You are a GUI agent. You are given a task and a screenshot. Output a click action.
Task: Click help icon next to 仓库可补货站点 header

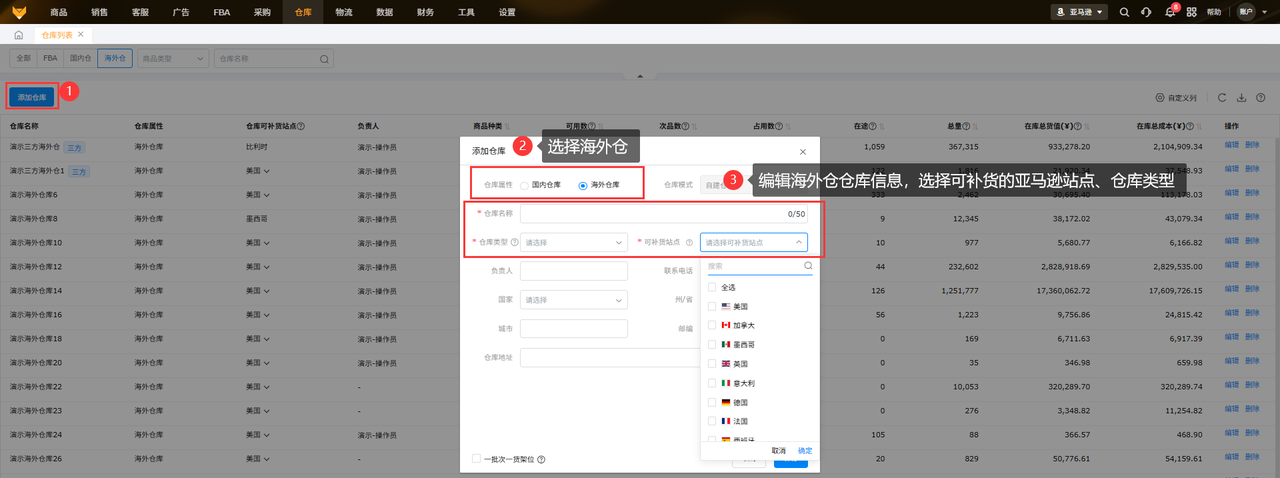[x=301, y=127]
